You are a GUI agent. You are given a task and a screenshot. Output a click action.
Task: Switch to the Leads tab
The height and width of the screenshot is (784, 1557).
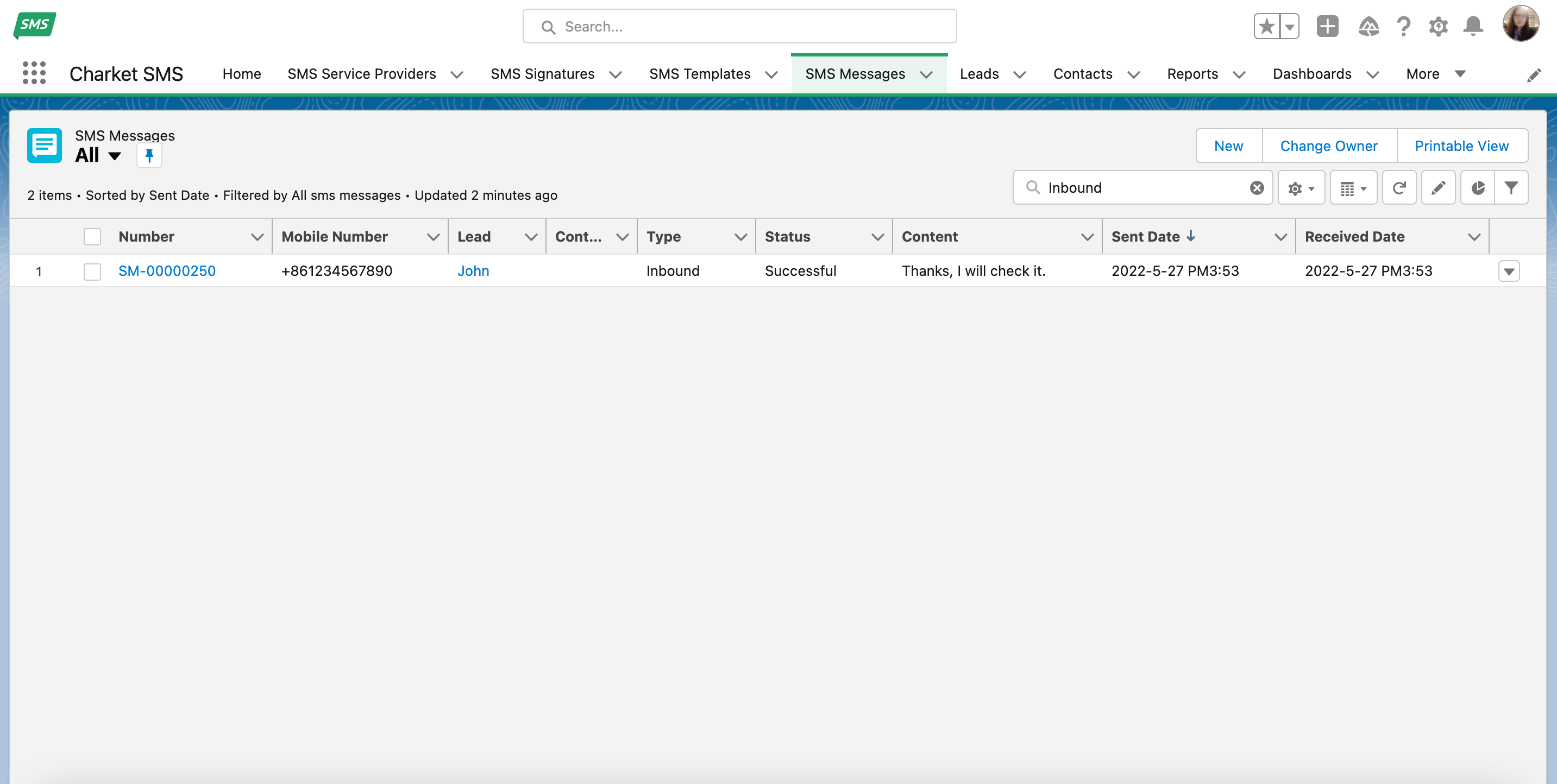pyautogui.click(x=978, y=74)
